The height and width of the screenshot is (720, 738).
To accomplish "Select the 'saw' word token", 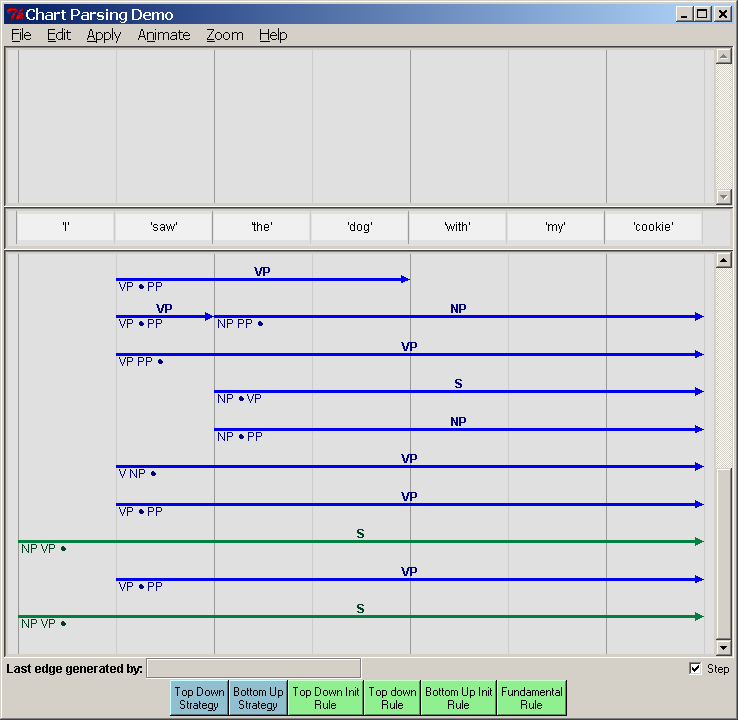I will coord(164,227).
